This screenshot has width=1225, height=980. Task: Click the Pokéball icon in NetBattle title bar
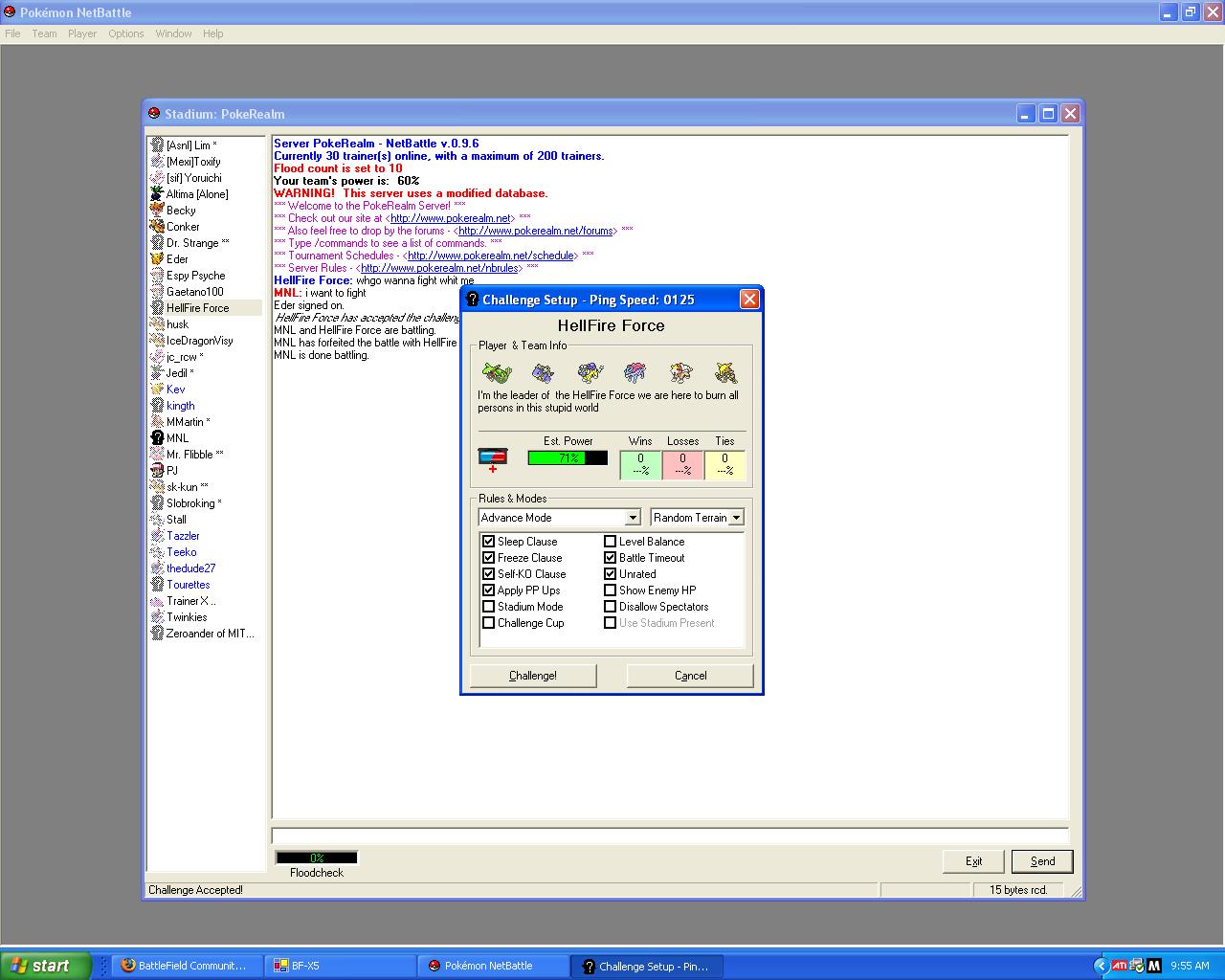point(10,12)
